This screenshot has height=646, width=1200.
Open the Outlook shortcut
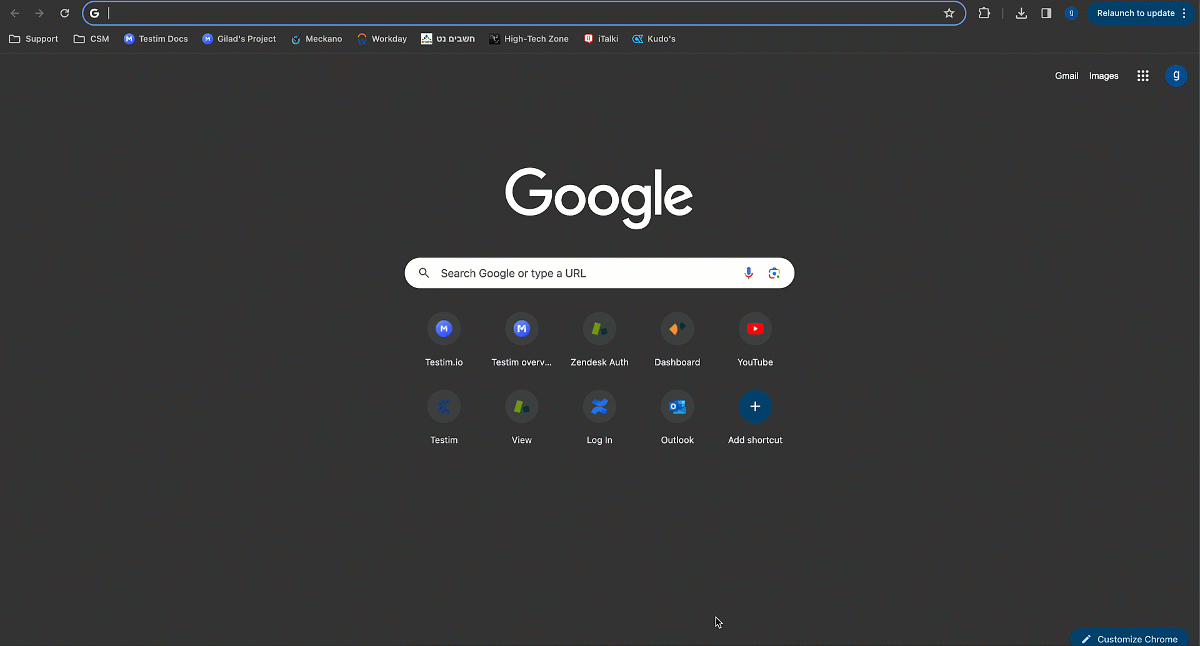pos(677,418)
